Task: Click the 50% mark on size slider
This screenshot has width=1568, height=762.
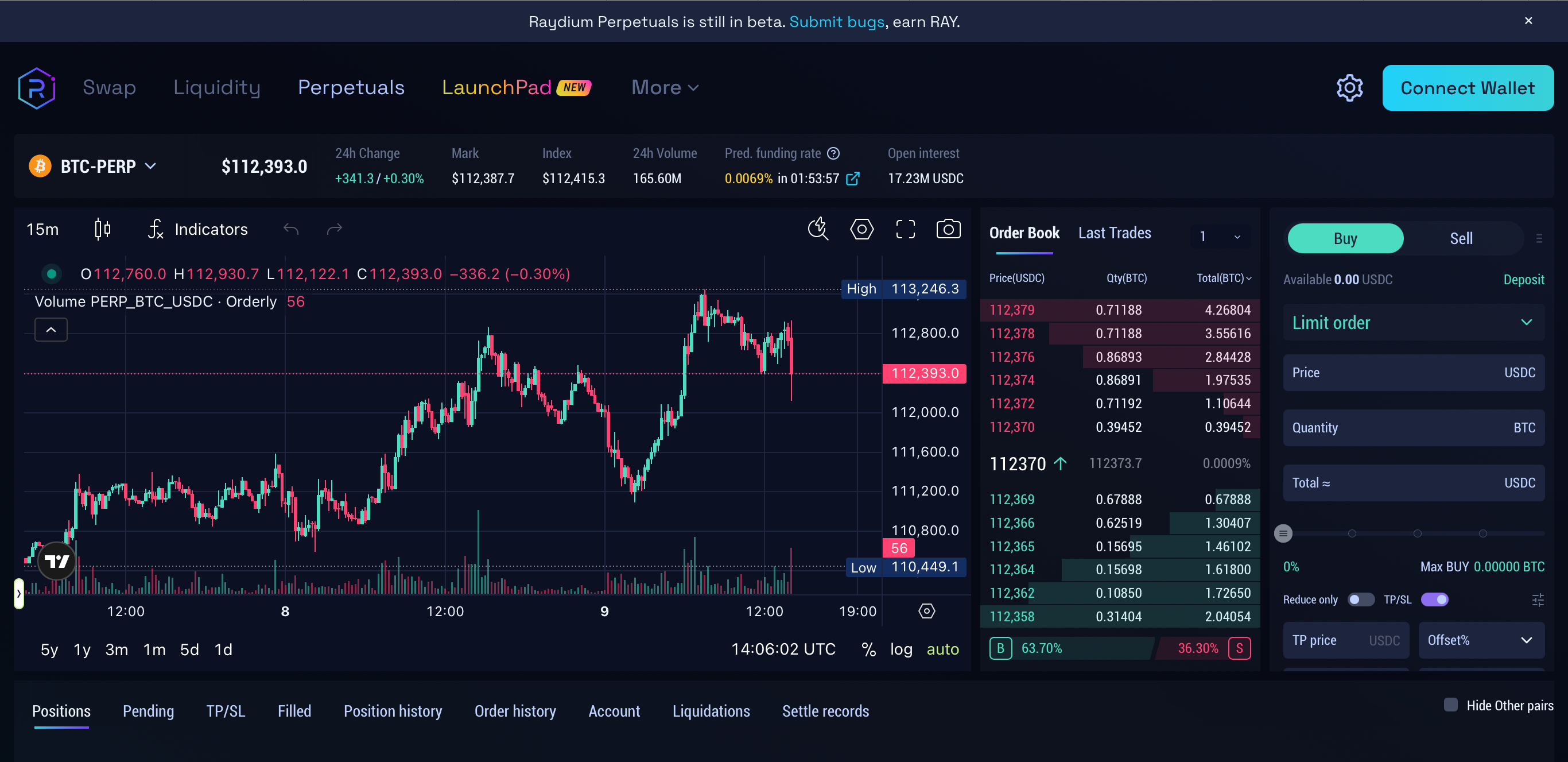Action: (1417, 533)
